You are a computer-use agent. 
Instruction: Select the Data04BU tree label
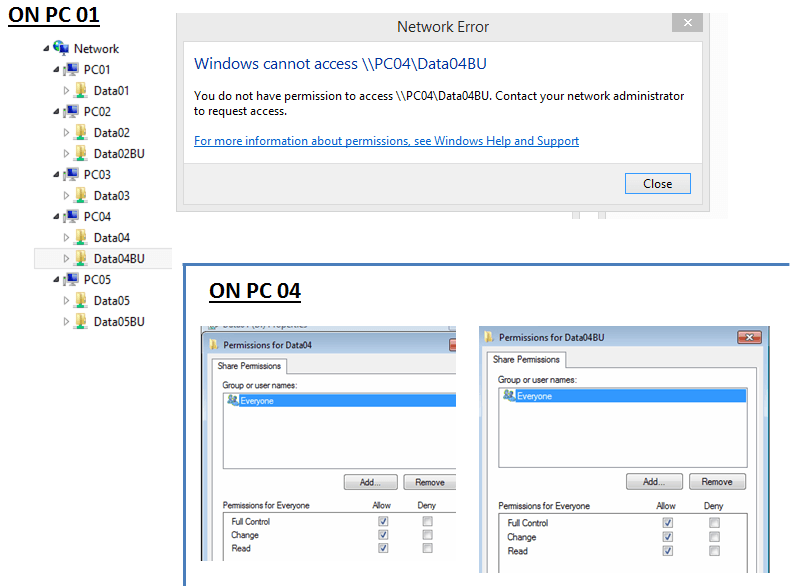[x=119, y=259]
